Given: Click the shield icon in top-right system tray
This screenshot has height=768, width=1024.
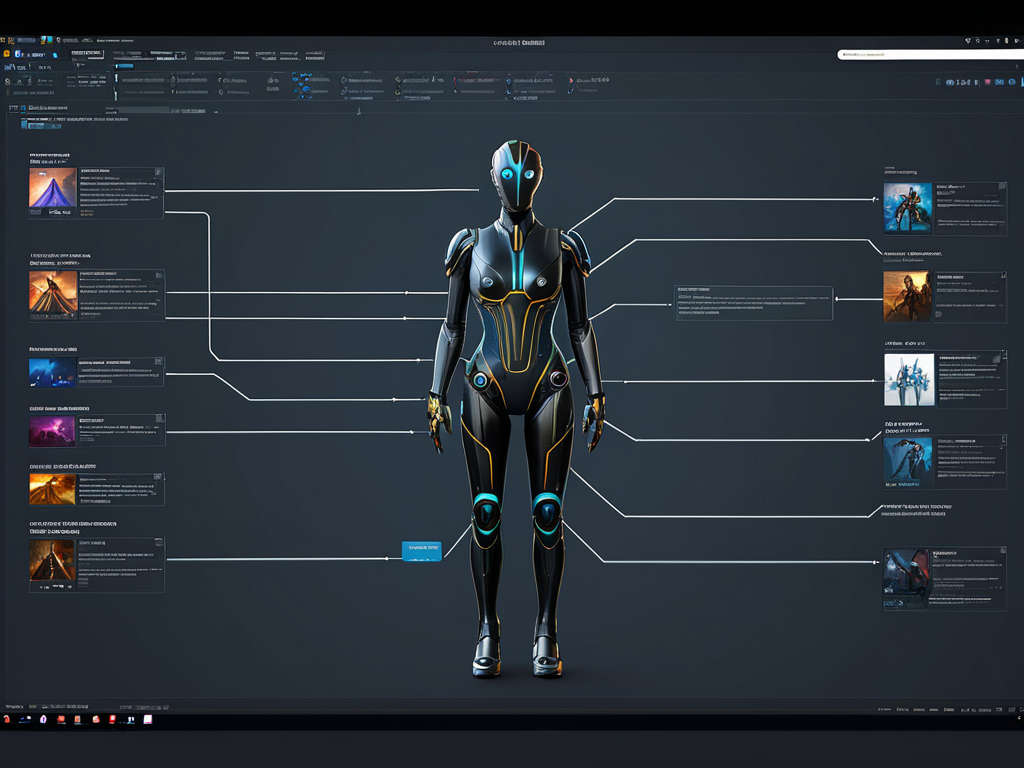Looking at the screenshot, I should point(968,41).
